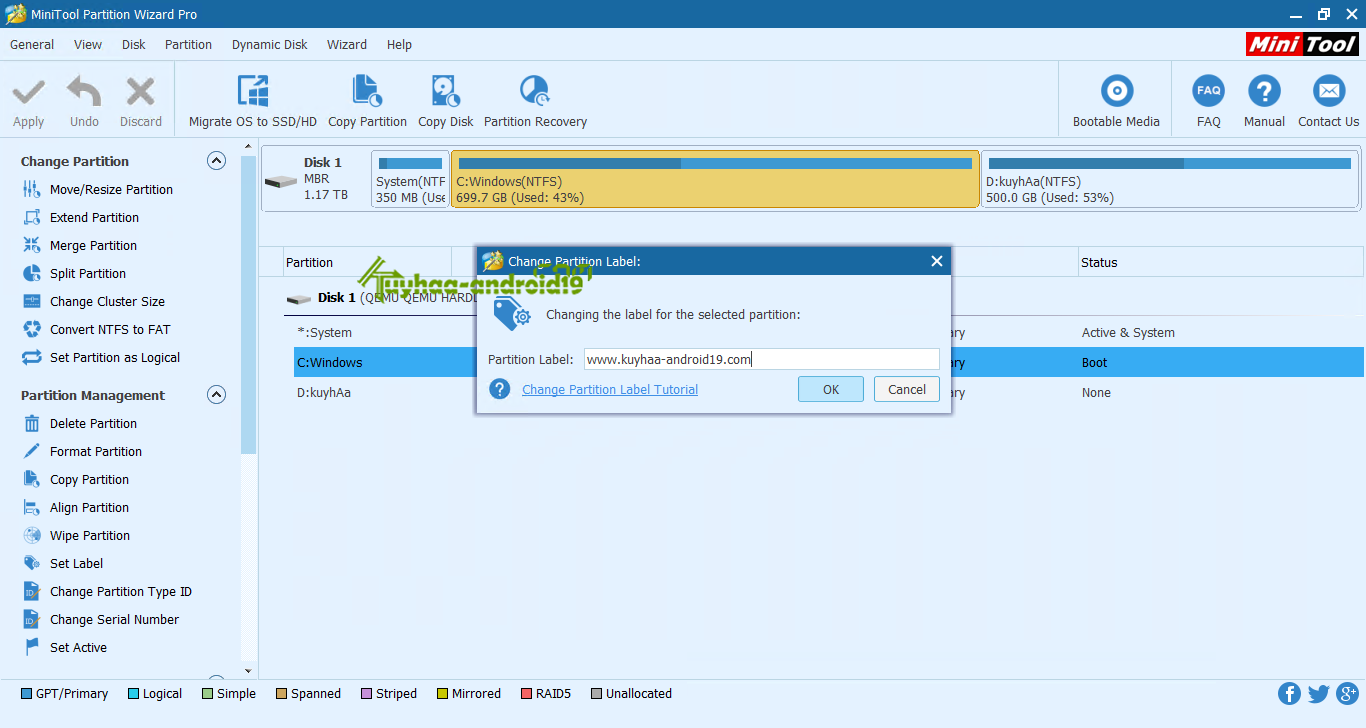Select Copy Partition in sidebar
1366x728 pixels.
coord(89,479)
